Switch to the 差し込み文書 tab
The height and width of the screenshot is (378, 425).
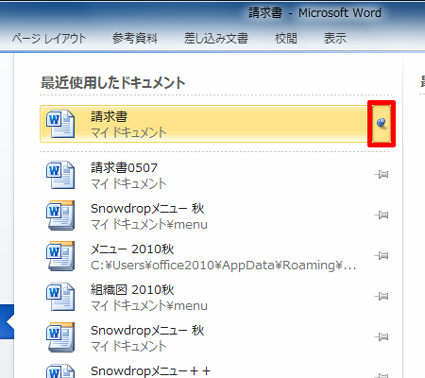pyautogui.click(x=216, y=39)
